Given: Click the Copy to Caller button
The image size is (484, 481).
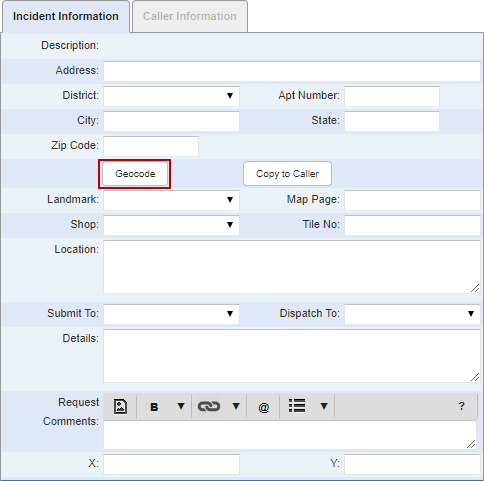Looking at the screenshot, I should coord(287,174).
